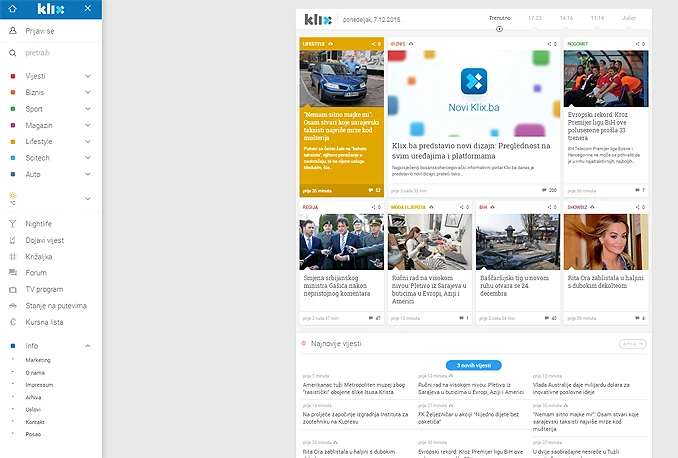Click share icon on the Biznis card

point(550,44)
